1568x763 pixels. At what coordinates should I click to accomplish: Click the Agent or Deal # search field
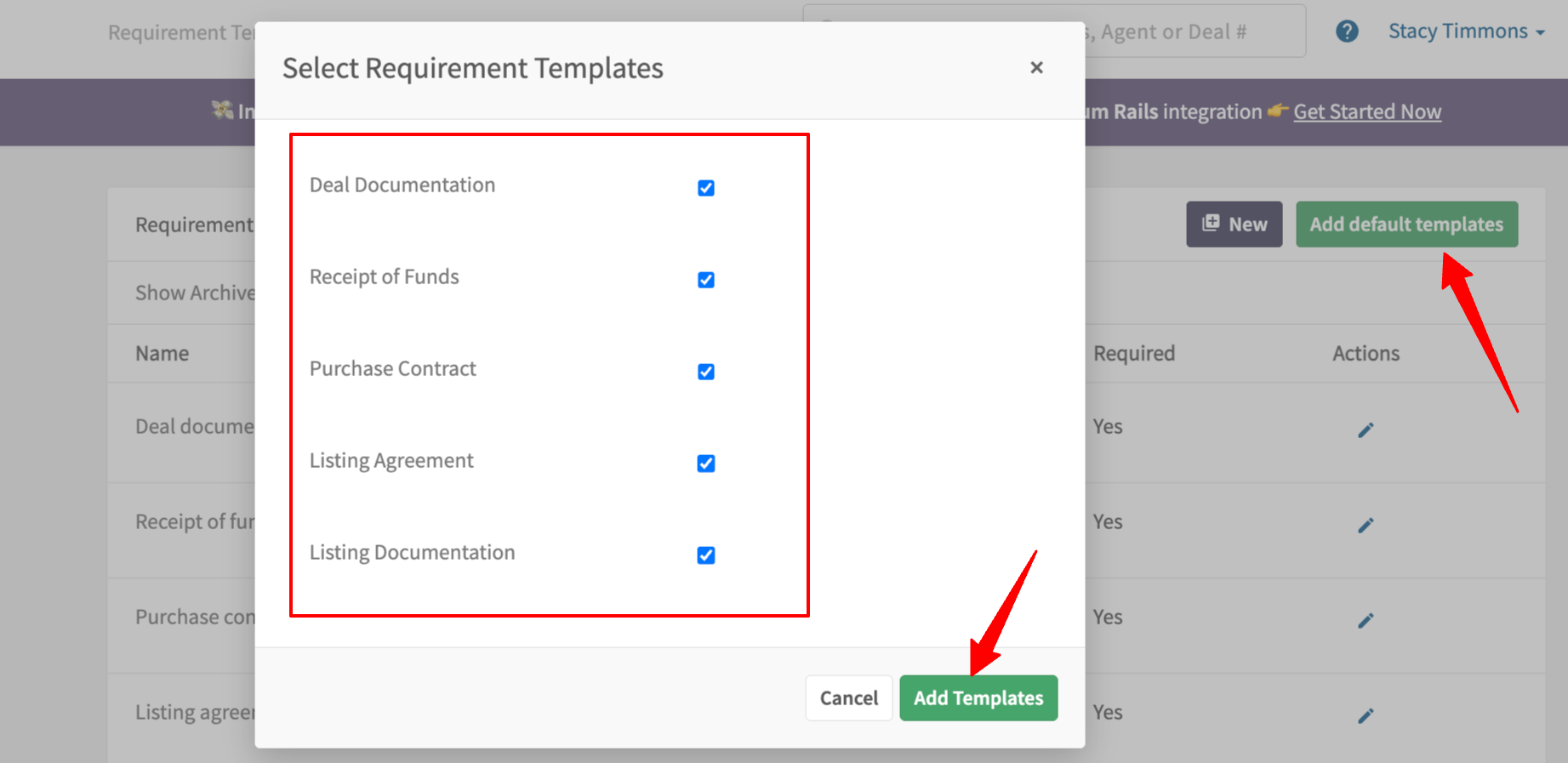1191,32
